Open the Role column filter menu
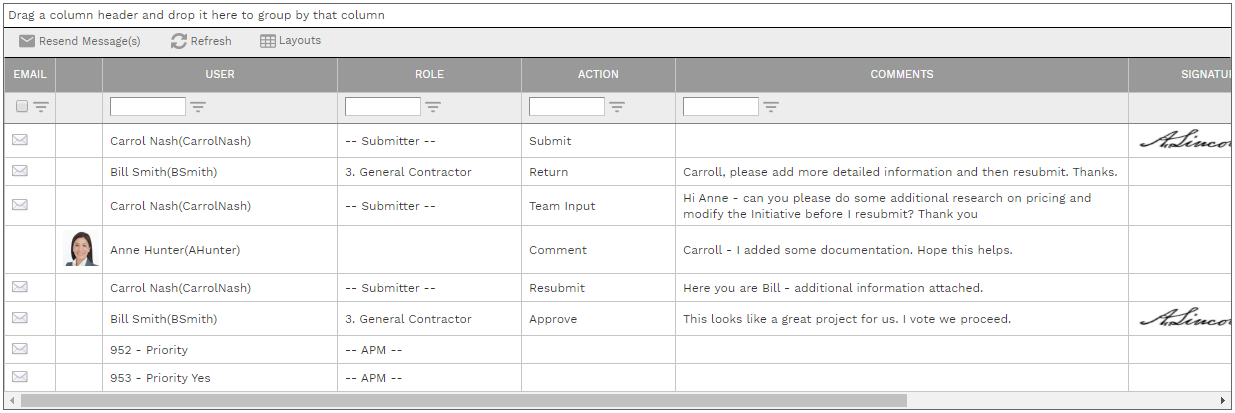 (433, 107)
